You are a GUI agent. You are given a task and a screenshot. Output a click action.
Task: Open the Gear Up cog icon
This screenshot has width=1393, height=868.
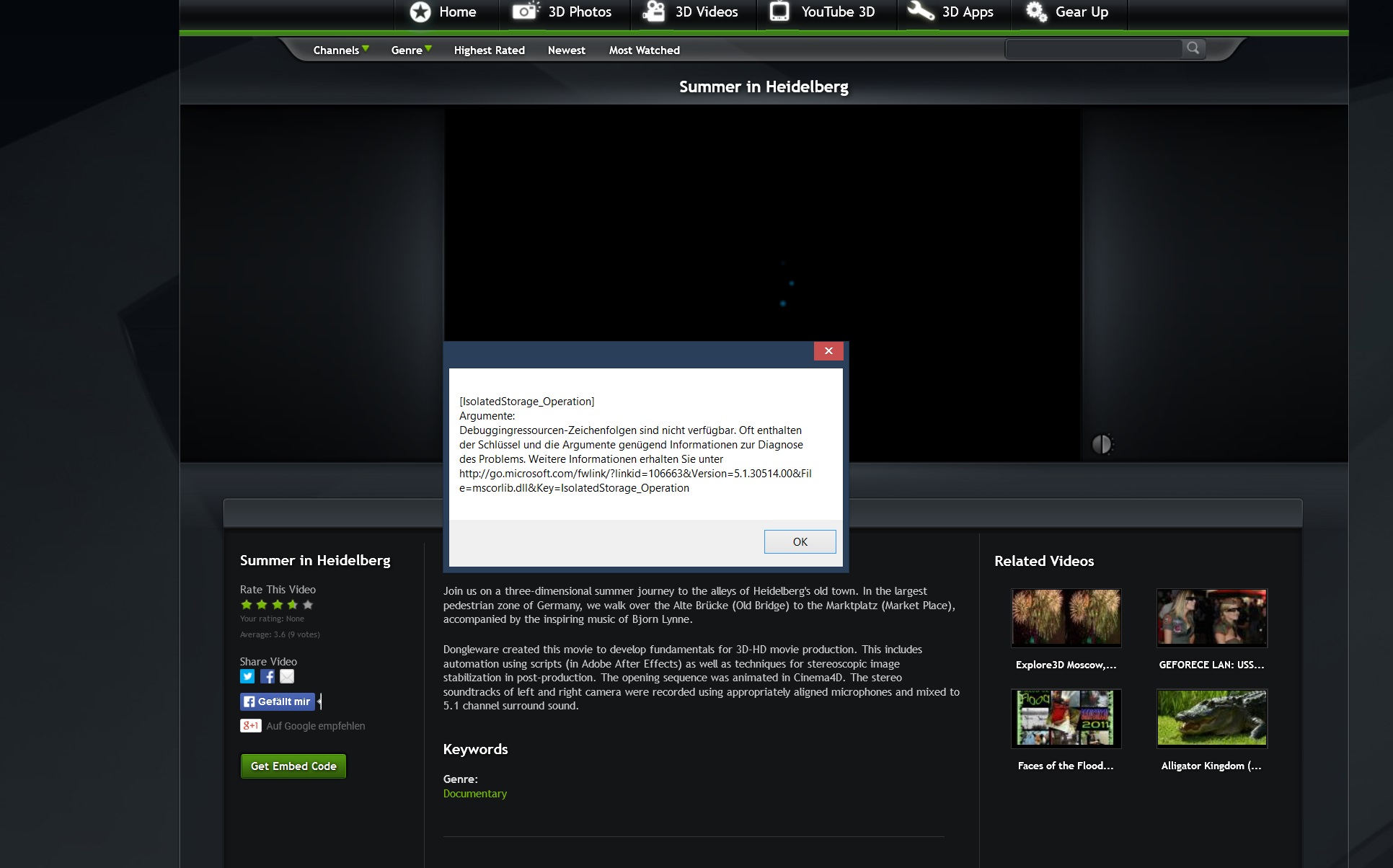(x=1036, y=12)
